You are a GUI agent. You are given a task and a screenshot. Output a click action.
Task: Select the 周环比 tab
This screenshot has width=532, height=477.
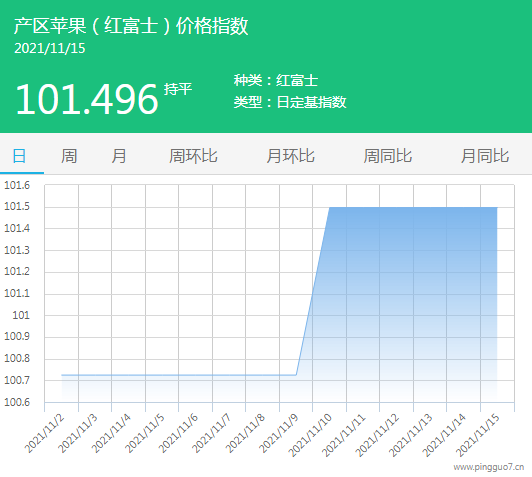click(193, 156)
